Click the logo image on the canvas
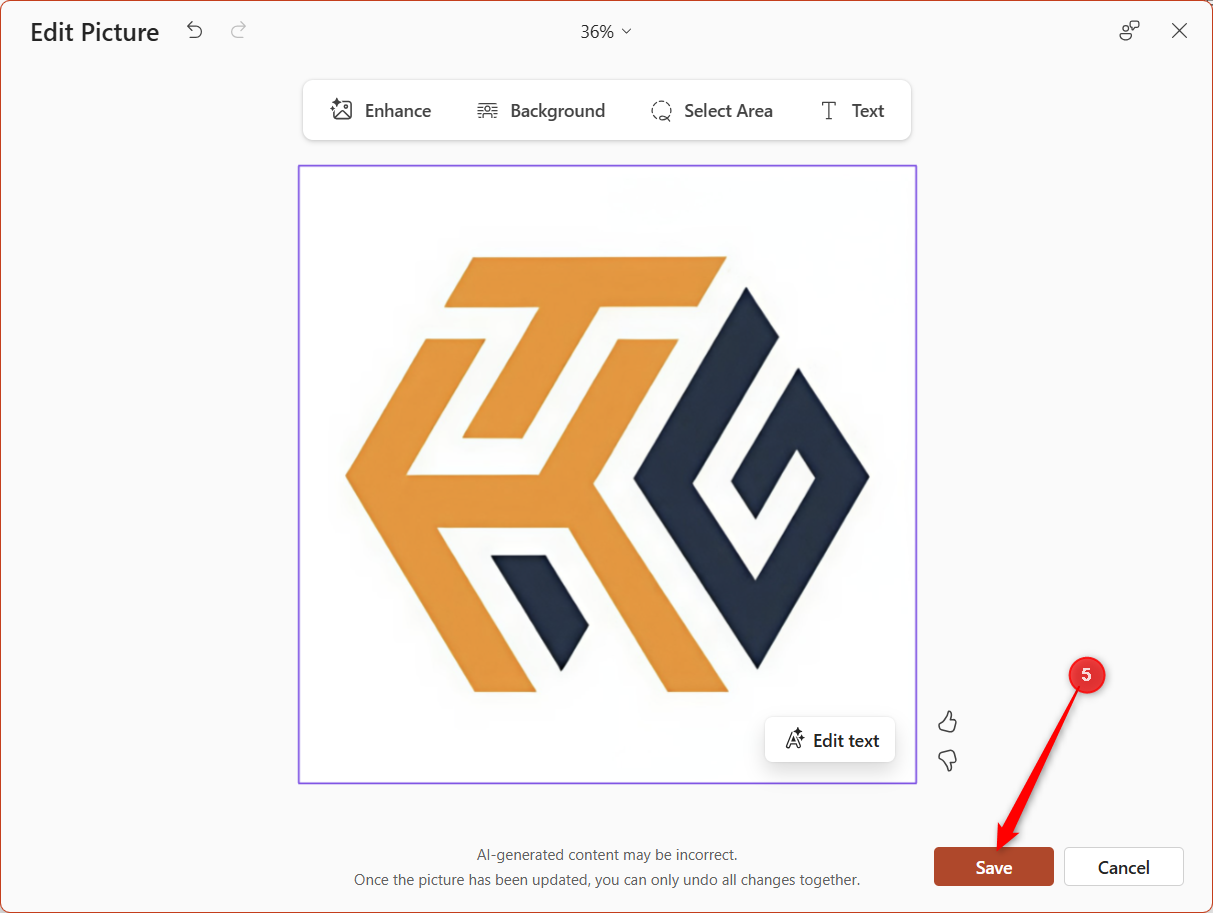Screen dimensions: 1213x913 coord(607,474)
